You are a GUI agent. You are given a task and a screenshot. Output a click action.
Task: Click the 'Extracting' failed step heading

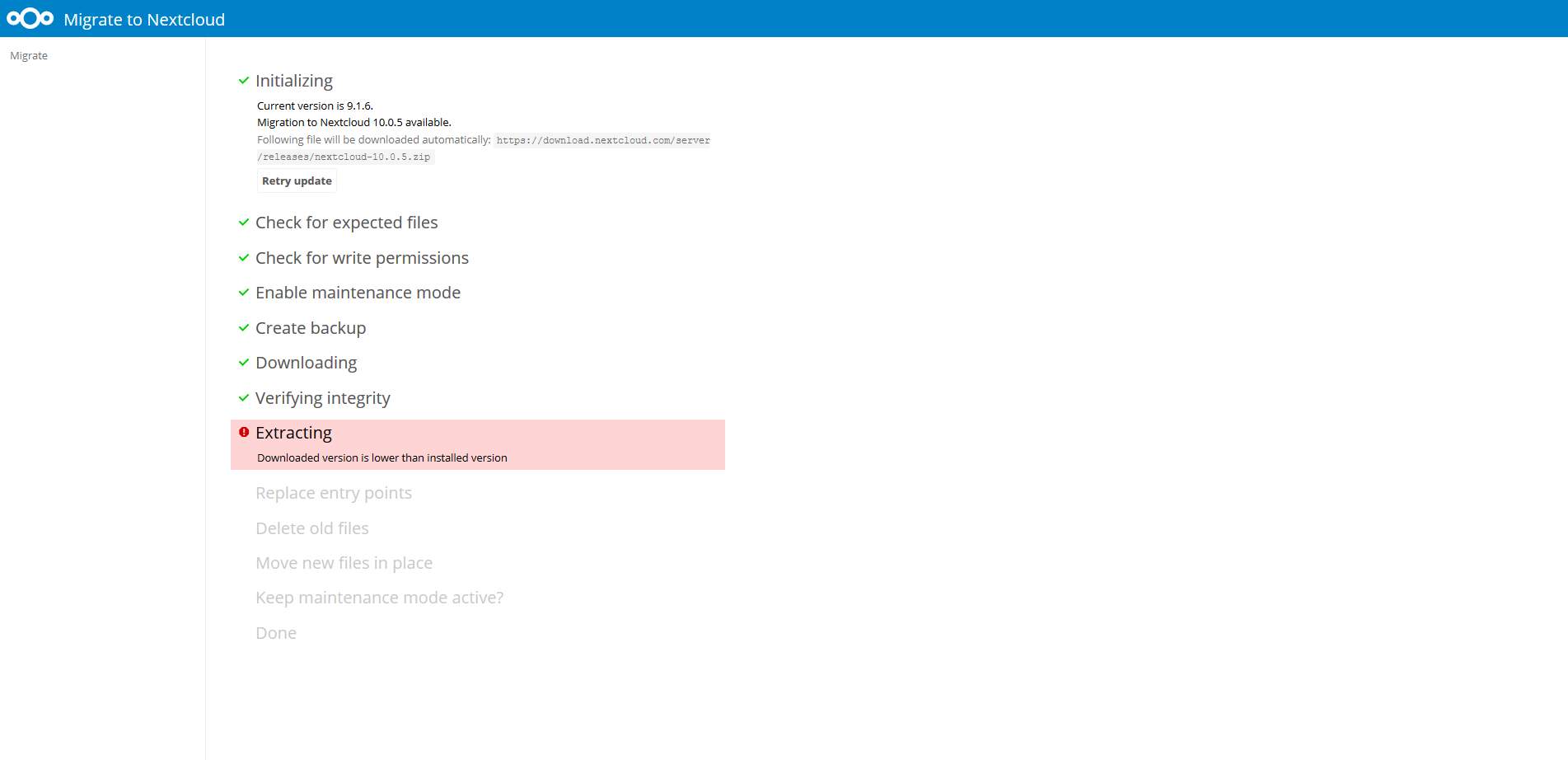point(293,433)
